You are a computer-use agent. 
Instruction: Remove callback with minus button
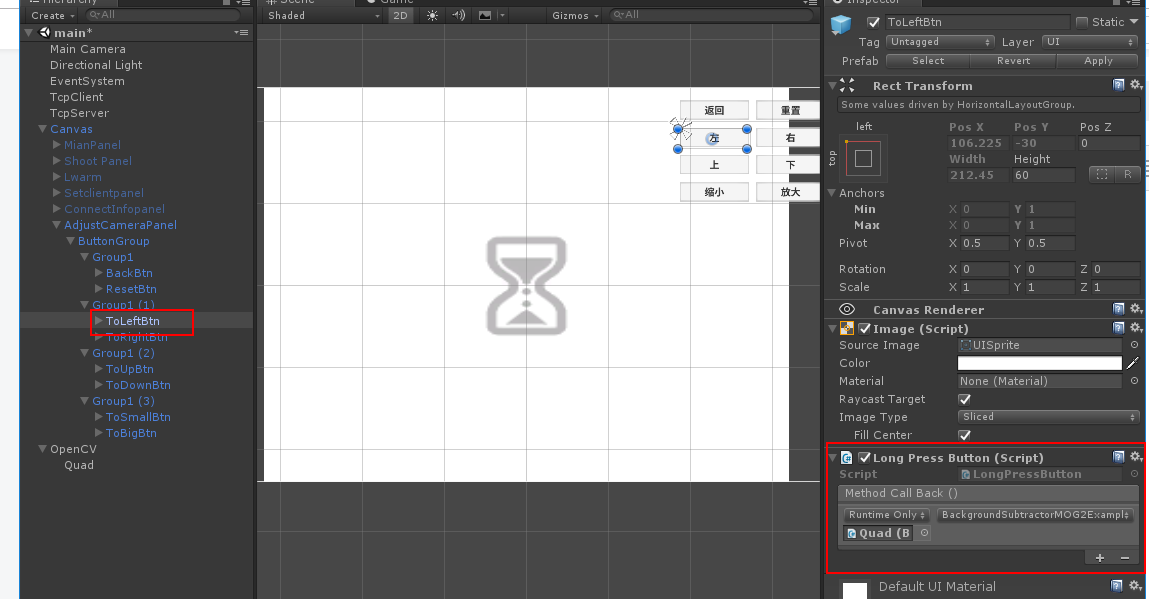(x=1125, y=558)
